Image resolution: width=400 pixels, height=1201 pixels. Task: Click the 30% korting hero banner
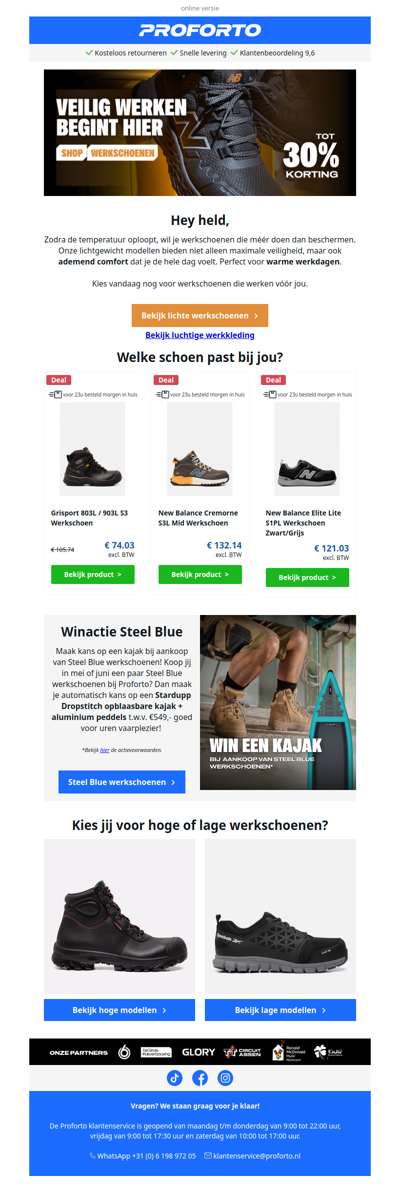point(200,132)
